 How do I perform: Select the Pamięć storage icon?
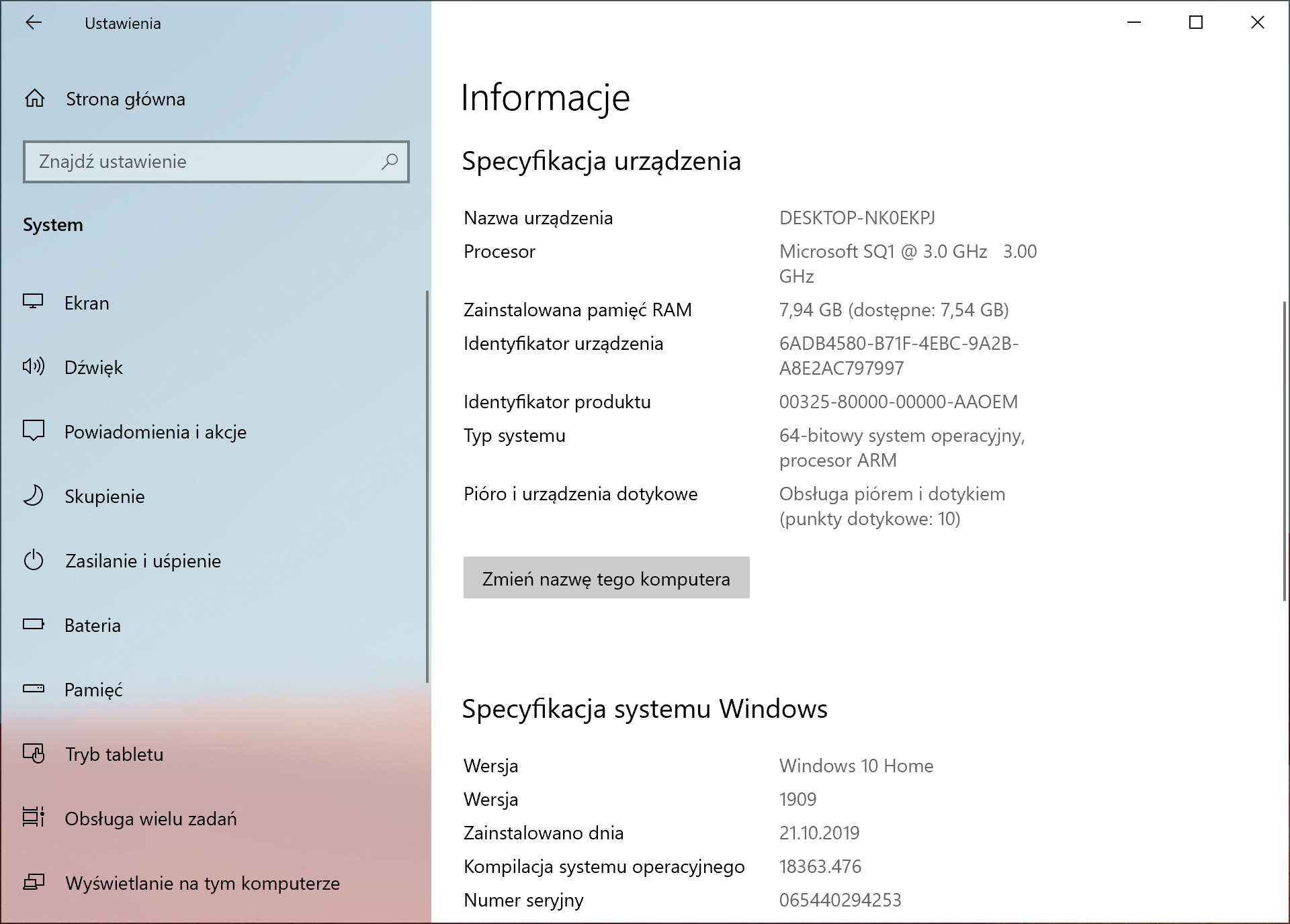(34, 690)
